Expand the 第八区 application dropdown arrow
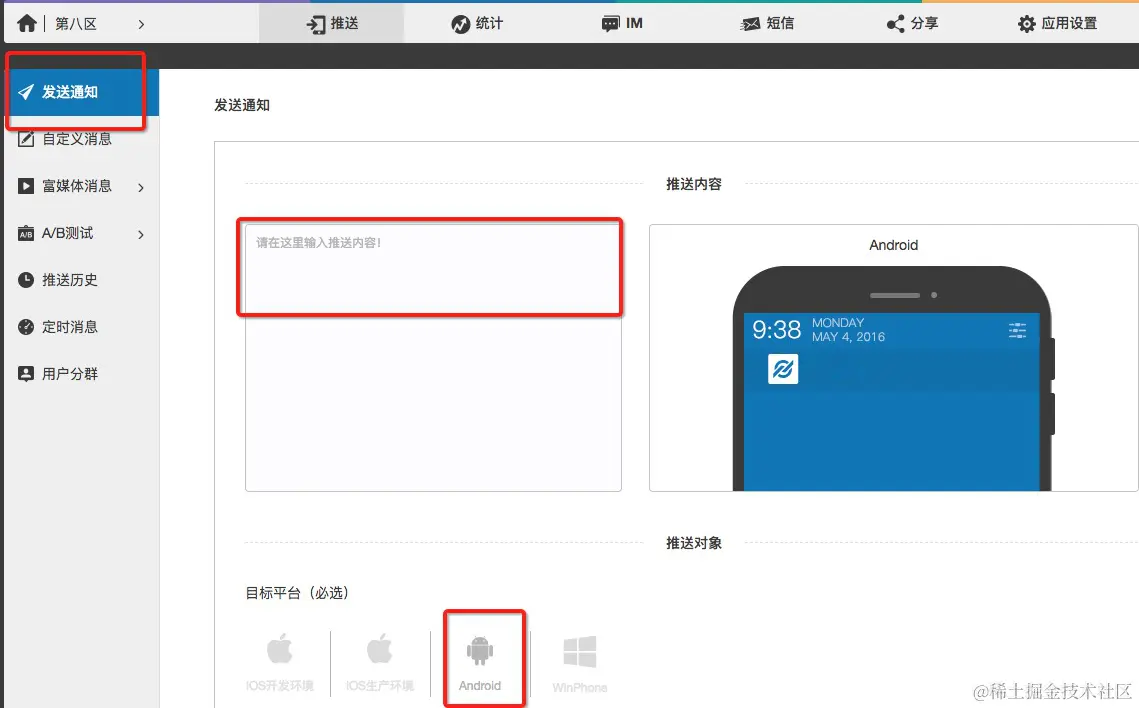Viewport: 1139px width, 708px height. (x=140, y=23)
